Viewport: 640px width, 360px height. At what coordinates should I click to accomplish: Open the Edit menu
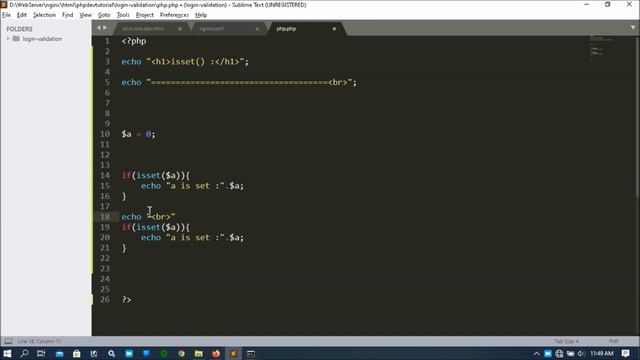[22, 15]
